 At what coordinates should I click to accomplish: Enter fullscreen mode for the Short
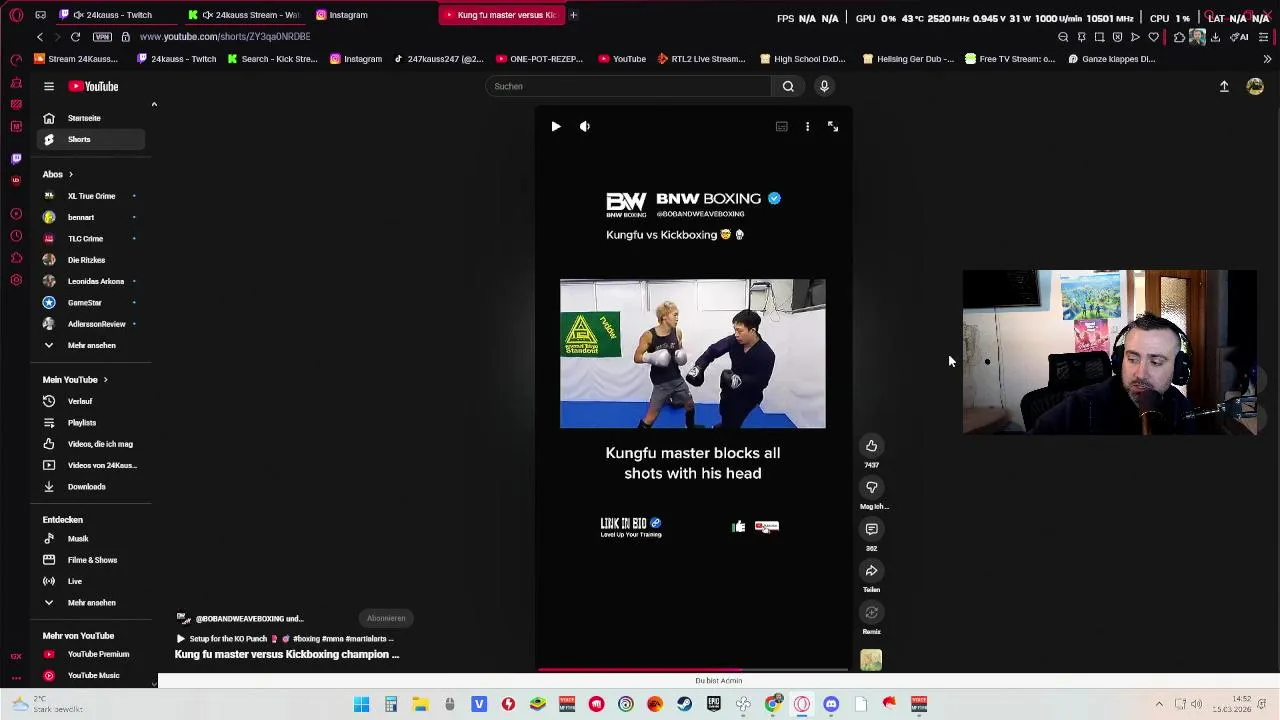pos(833,126)
